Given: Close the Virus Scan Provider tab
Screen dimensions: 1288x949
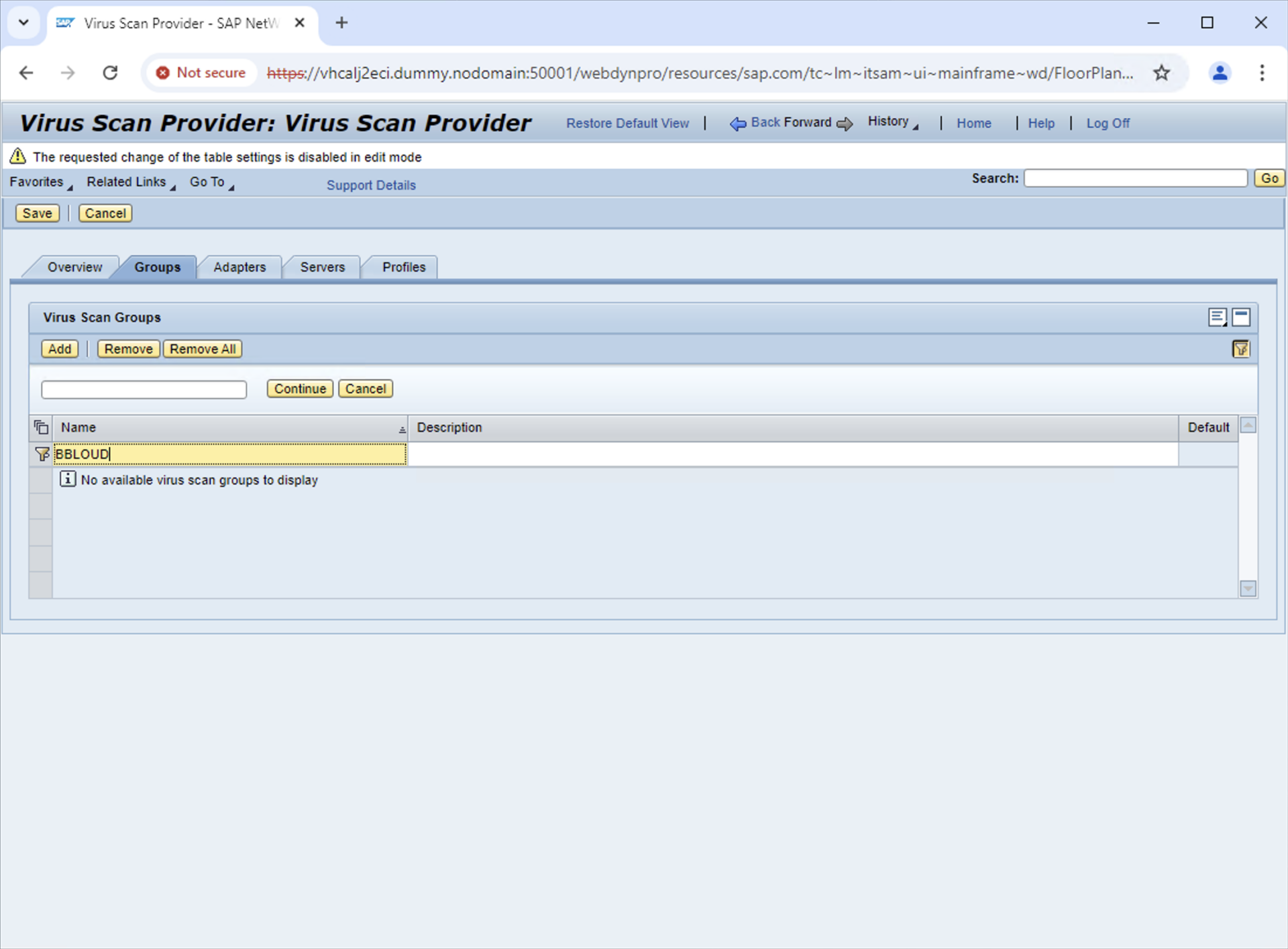Looking at the screenshot, I should [300, 23].
